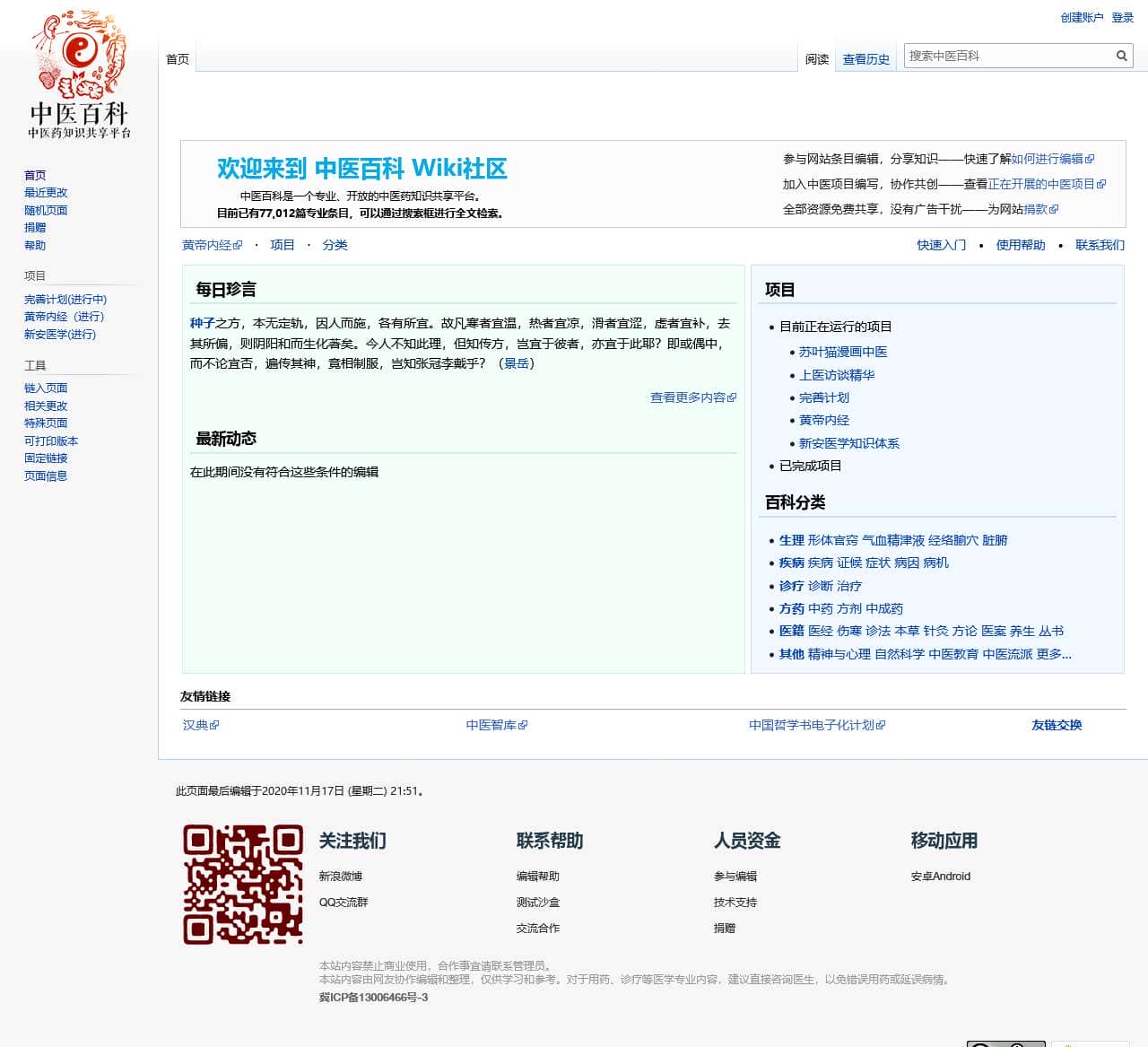Click the 如何进行编辑 external link
This screenshot has height=1047, width=1148.
1052,159
